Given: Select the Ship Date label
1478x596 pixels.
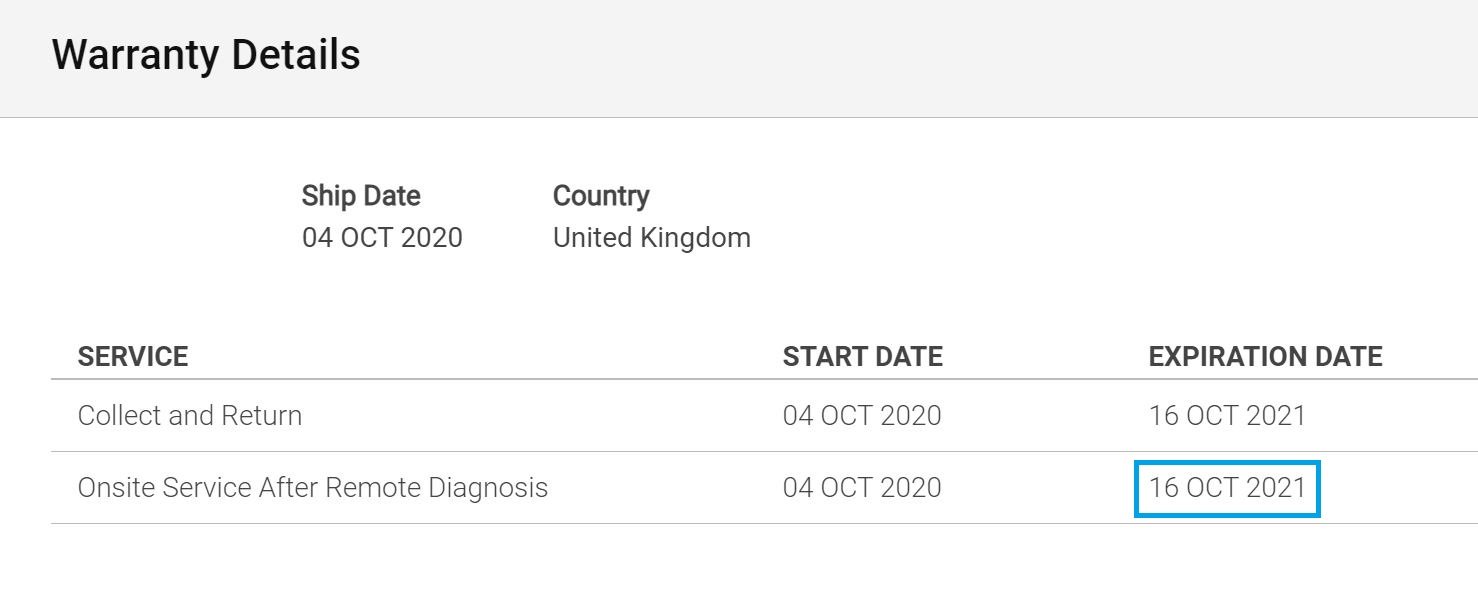Looking at the screenshot, I should (361, 196).
